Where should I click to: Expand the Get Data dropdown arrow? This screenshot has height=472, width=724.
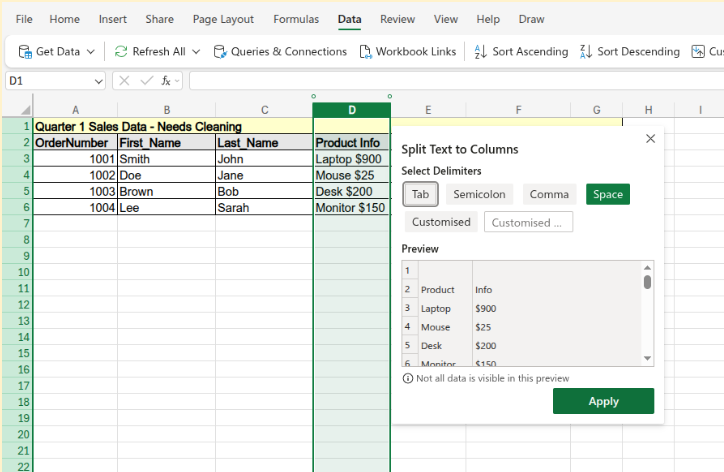point(91,51)
